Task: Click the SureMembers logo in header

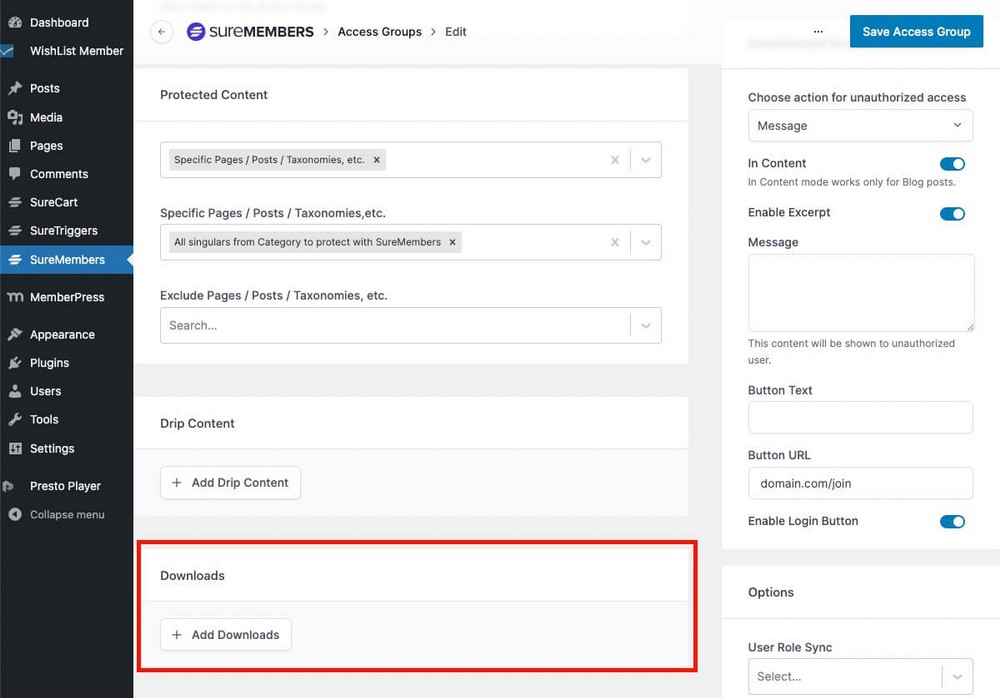Action: coord(250,31)
